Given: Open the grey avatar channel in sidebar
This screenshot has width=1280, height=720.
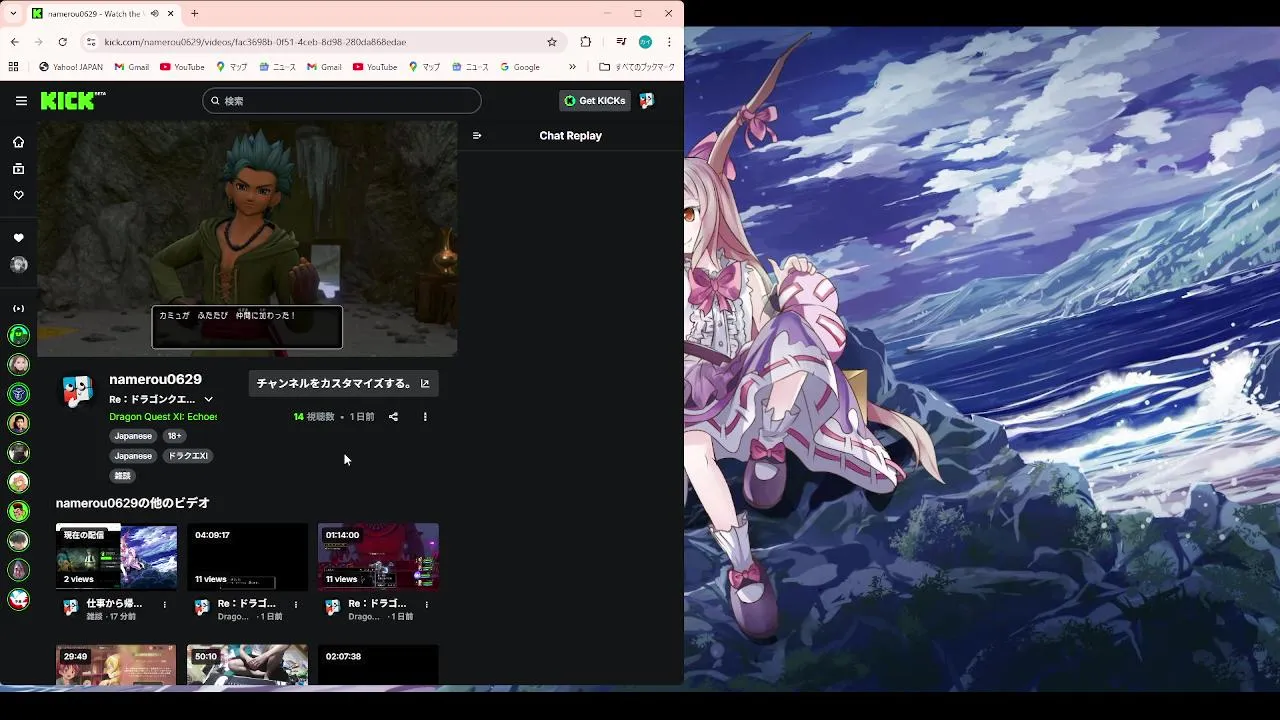Looking at the screenshot, I should click(x=18, y=265).
